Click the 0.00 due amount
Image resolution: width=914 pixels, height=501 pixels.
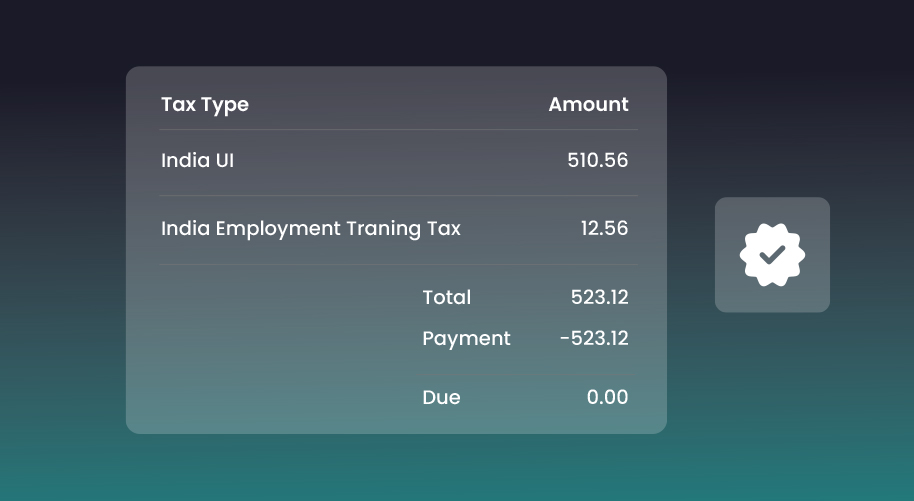tap(607, 397)
